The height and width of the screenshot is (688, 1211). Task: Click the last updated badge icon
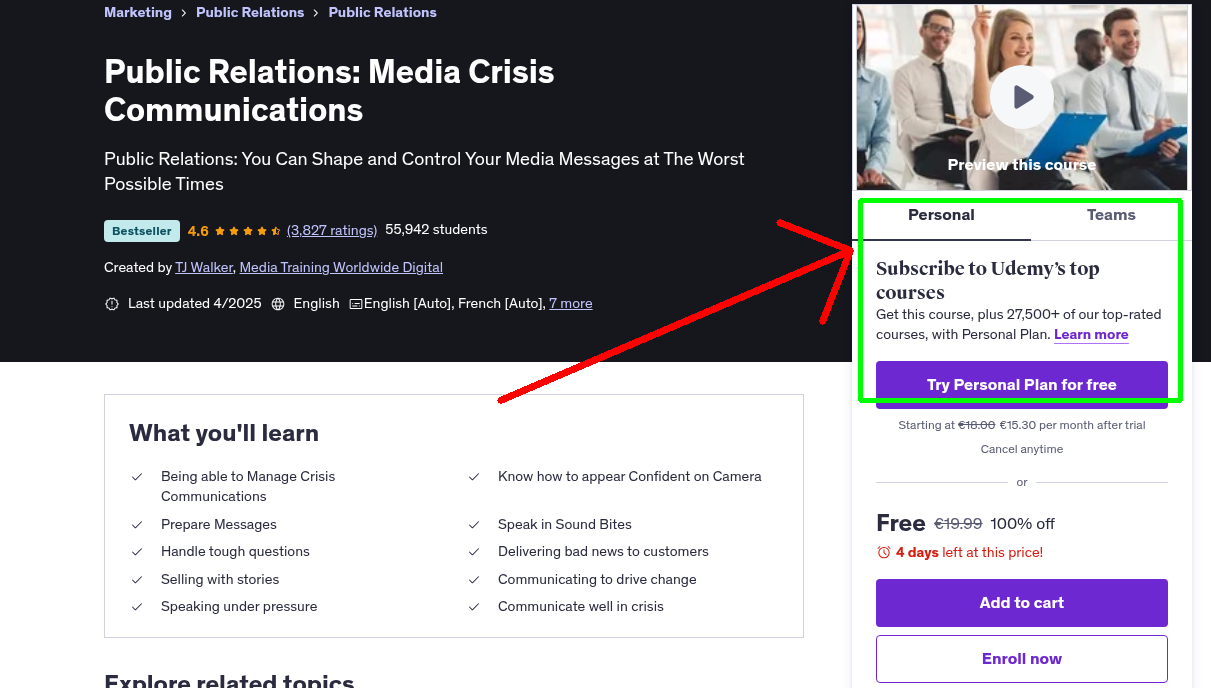112,304
